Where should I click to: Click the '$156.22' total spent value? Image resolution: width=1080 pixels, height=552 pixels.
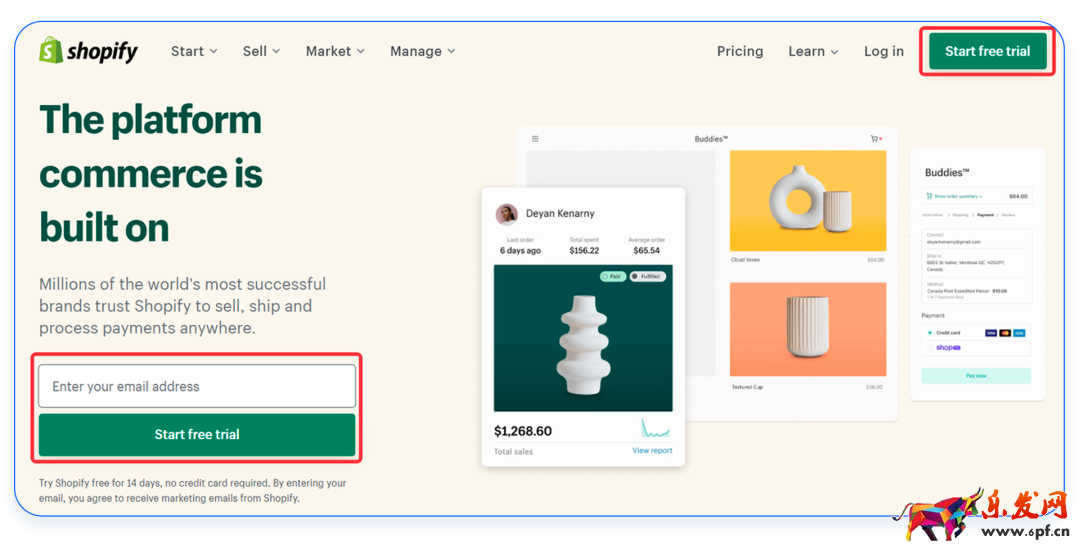(584, 250)
